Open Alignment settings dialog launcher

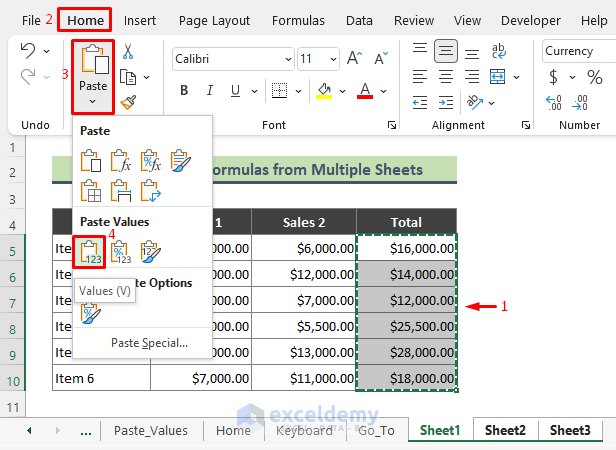[526, 125]
